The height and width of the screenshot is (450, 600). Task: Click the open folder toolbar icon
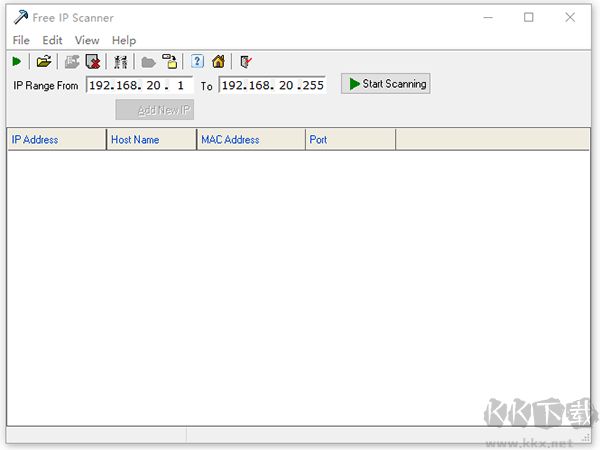[x=44, y=61]
